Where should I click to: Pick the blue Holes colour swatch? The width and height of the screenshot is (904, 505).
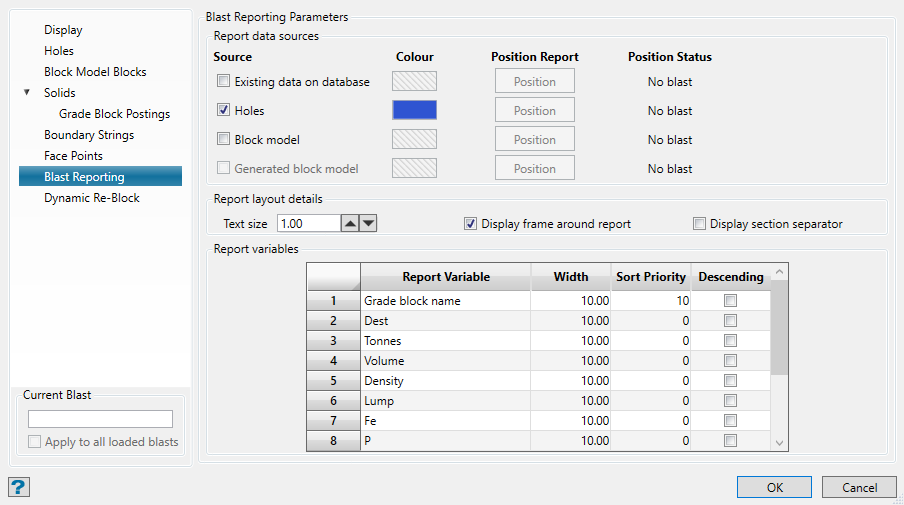pyautogui.click(x=414, y=111)
